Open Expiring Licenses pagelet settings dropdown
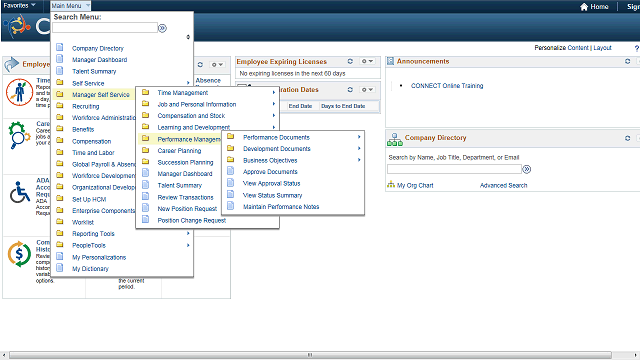The image size is (640, 360). click(367, 61)
